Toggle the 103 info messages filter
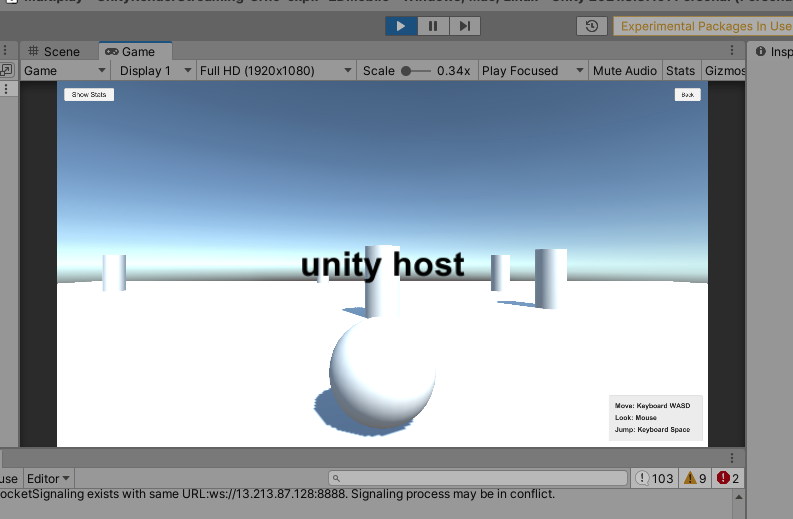 tap(654, 478)
